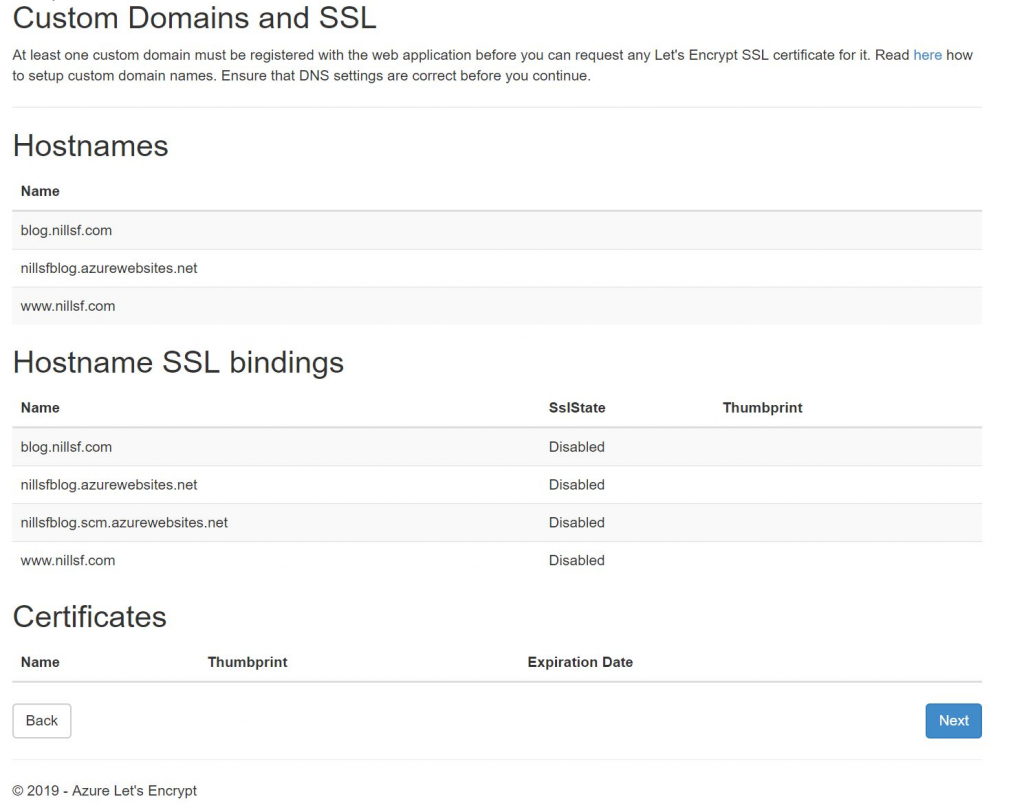Viewport: 1024px width, 810px height.
Task: Select www.nillsf.com in the Hostnames table
Action: tap(68, 306)
